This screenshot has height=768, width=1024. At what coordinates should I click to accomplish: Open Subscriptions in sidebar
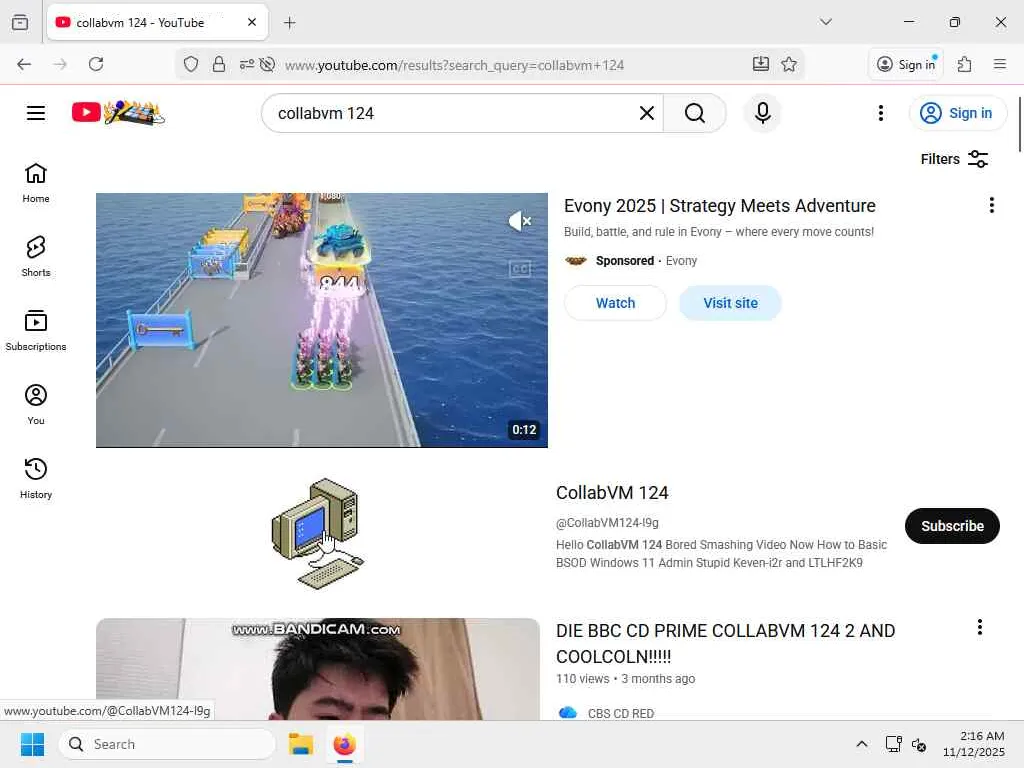coord(36,330)
